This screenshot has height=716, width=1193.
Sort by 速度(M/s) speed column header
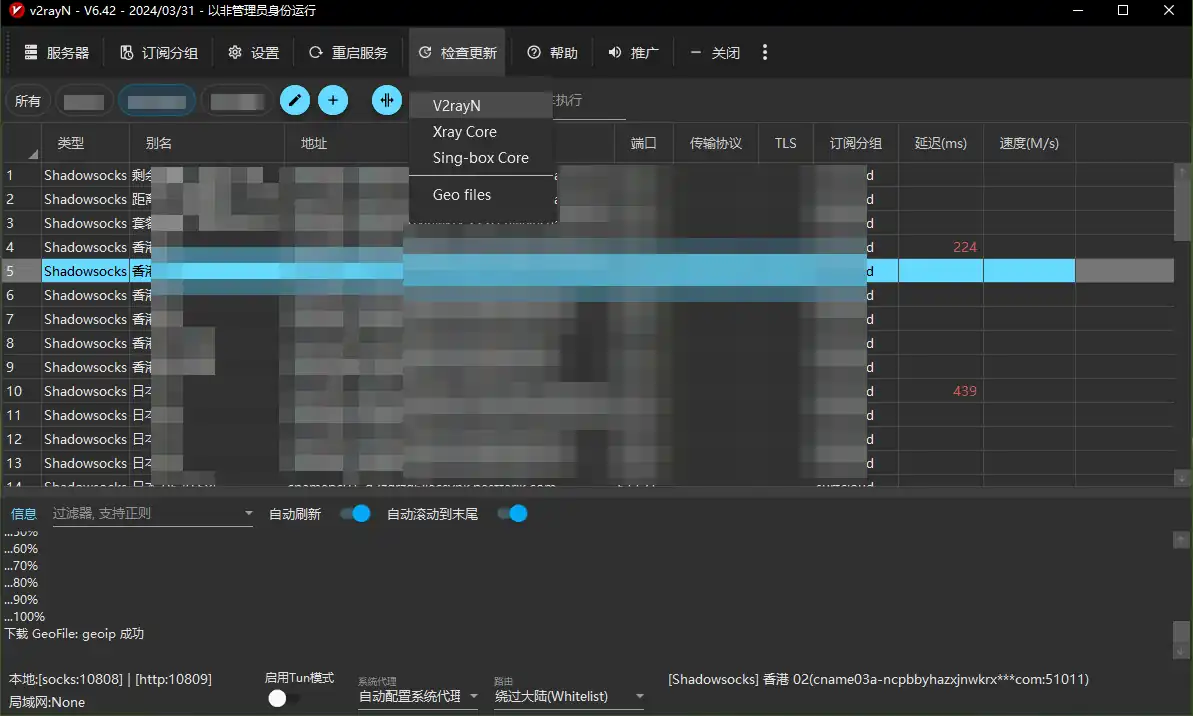1029,143
